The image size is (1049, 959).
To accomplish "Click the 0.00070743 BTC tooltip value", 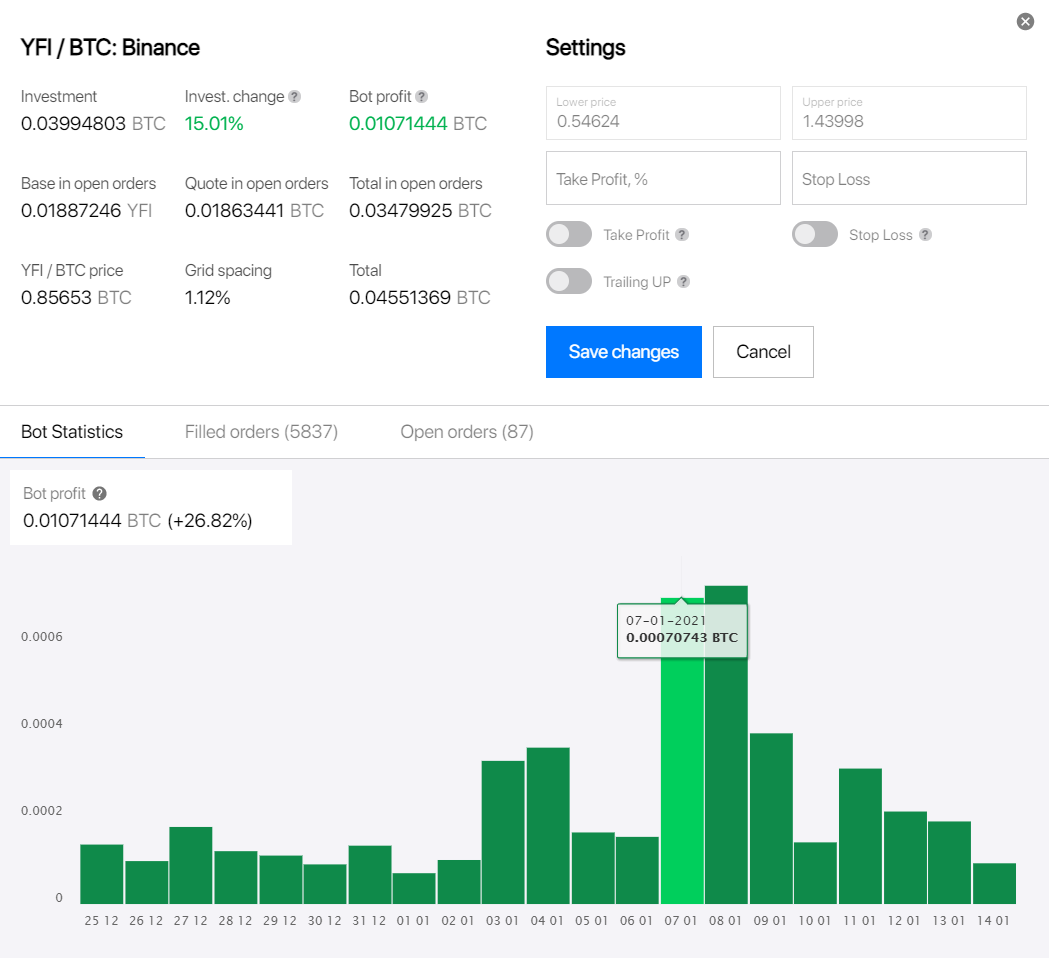I will coord(682,638).
